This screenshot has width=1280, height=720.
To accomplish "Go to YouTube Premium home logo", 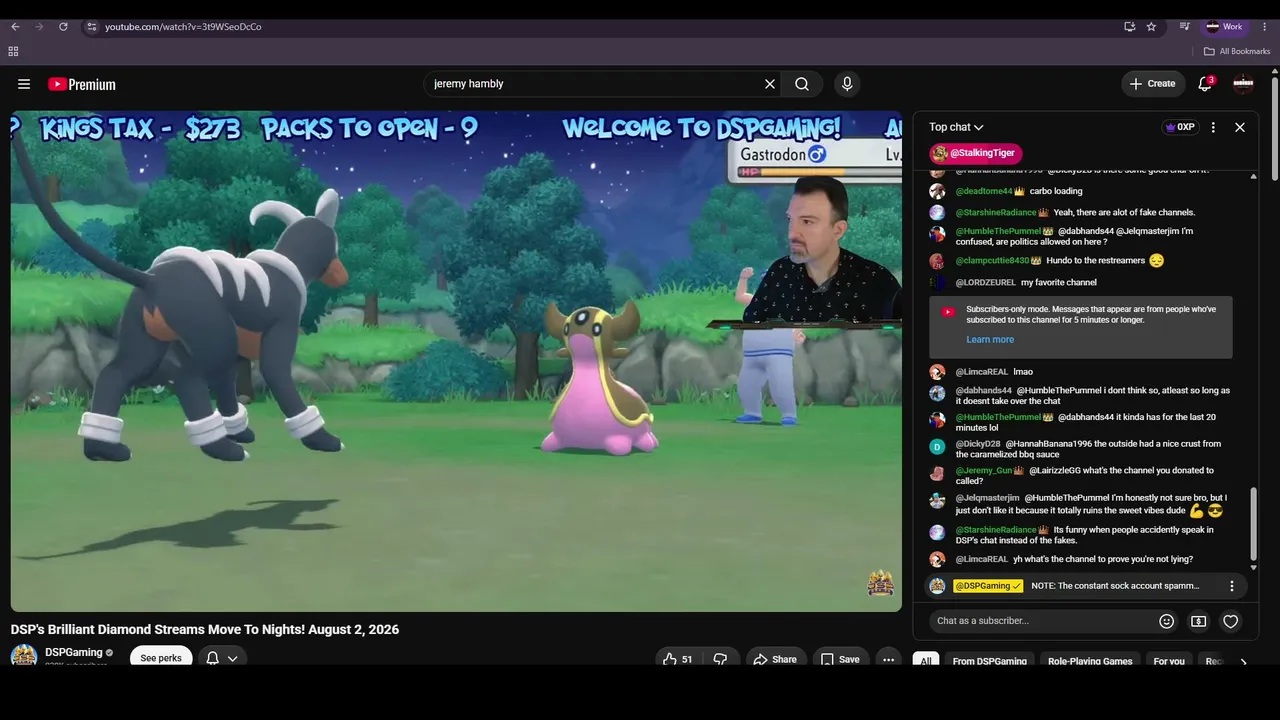I will [x=82, y=84].
